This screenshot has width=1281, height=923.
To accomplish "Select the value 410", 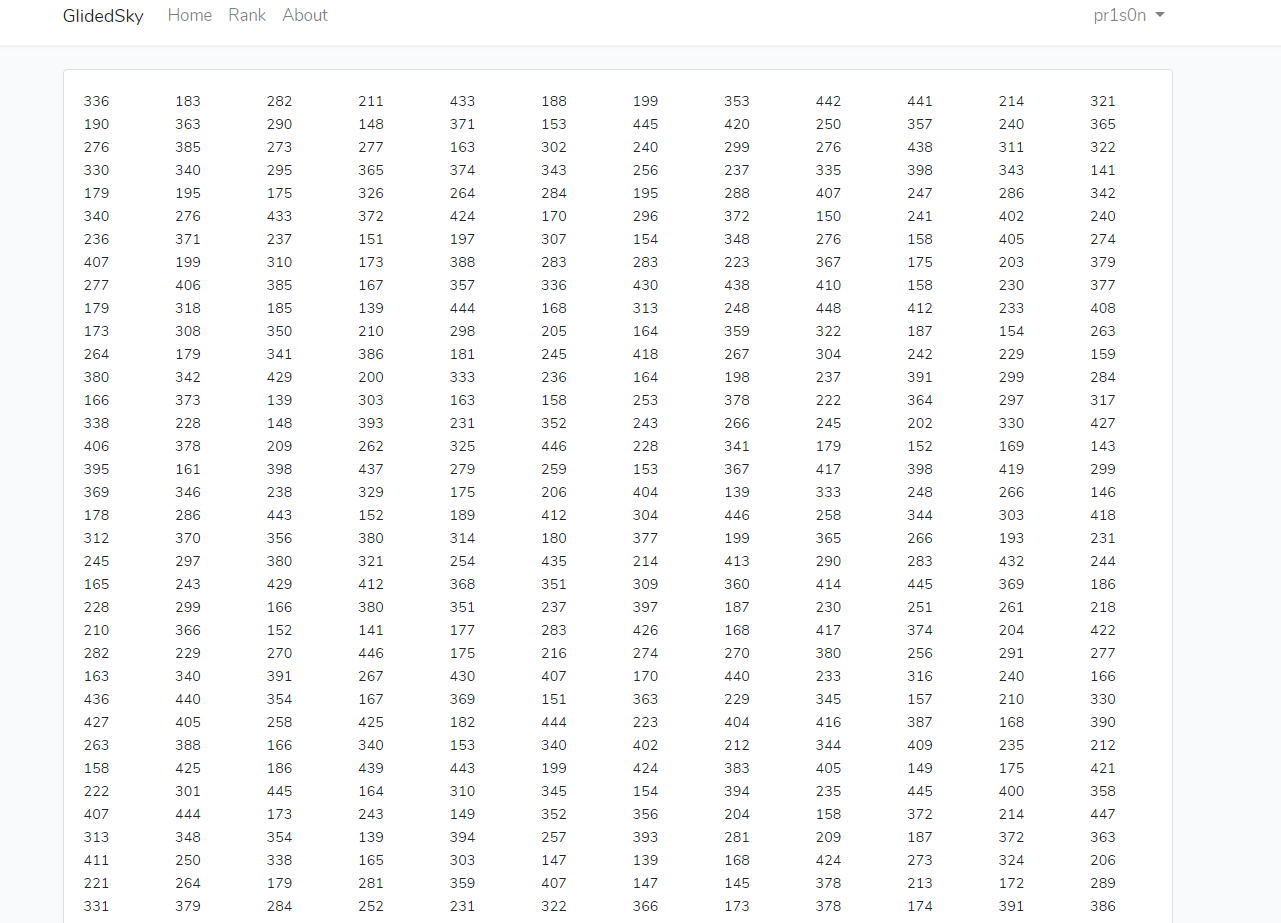I will [829, 285].
